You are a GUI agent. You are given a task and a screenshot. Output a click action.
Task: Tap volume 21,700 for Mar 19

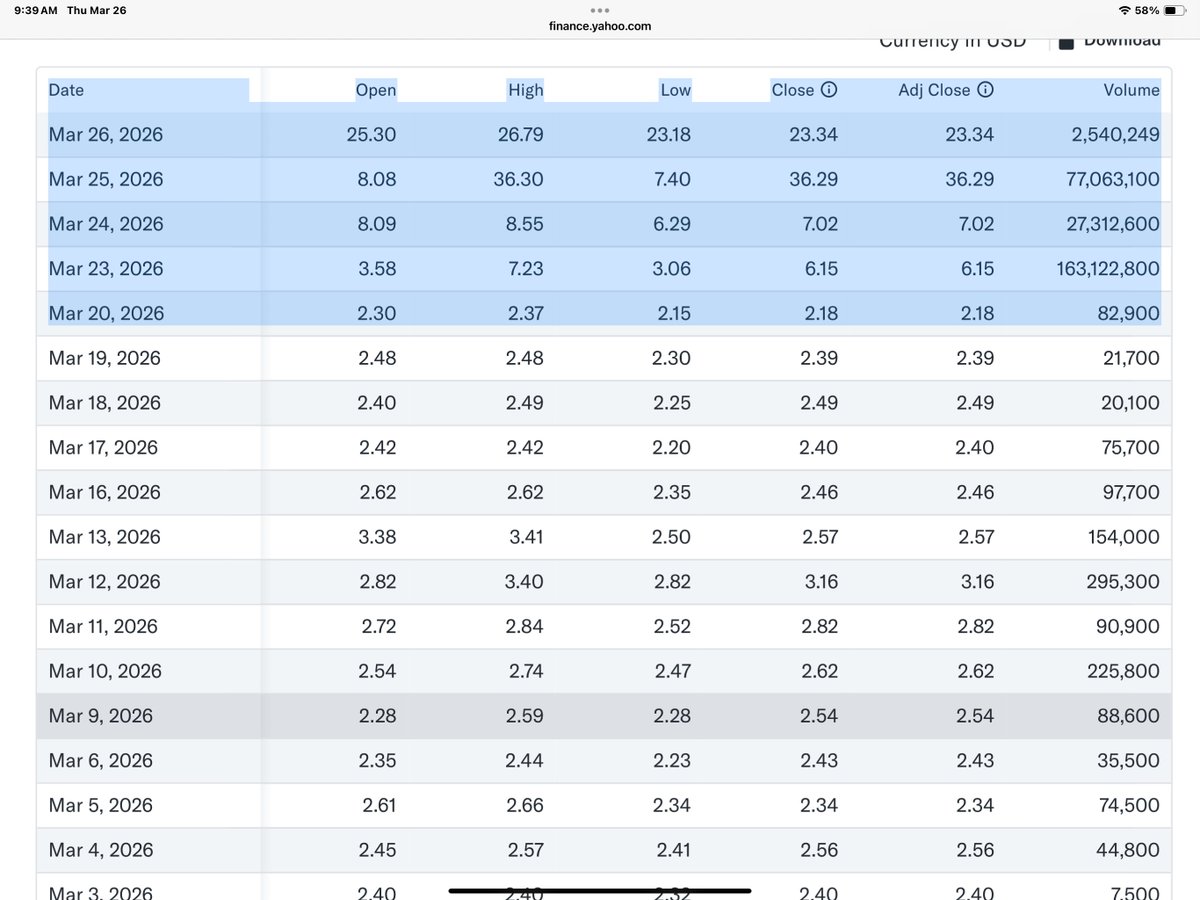click(1132, 358)
